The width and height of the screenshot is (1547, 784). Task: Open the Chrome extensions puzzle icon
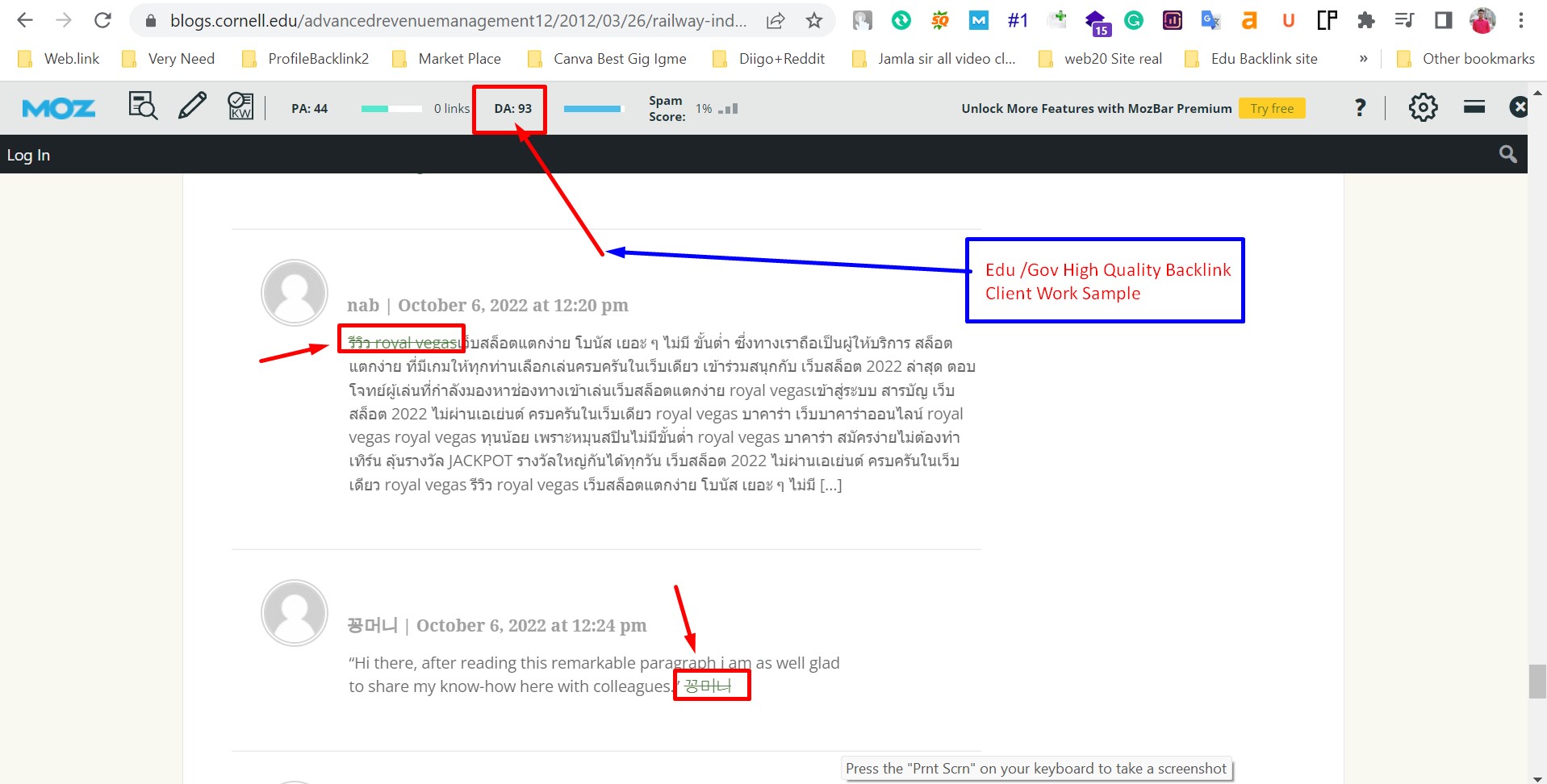point(1365,21)
